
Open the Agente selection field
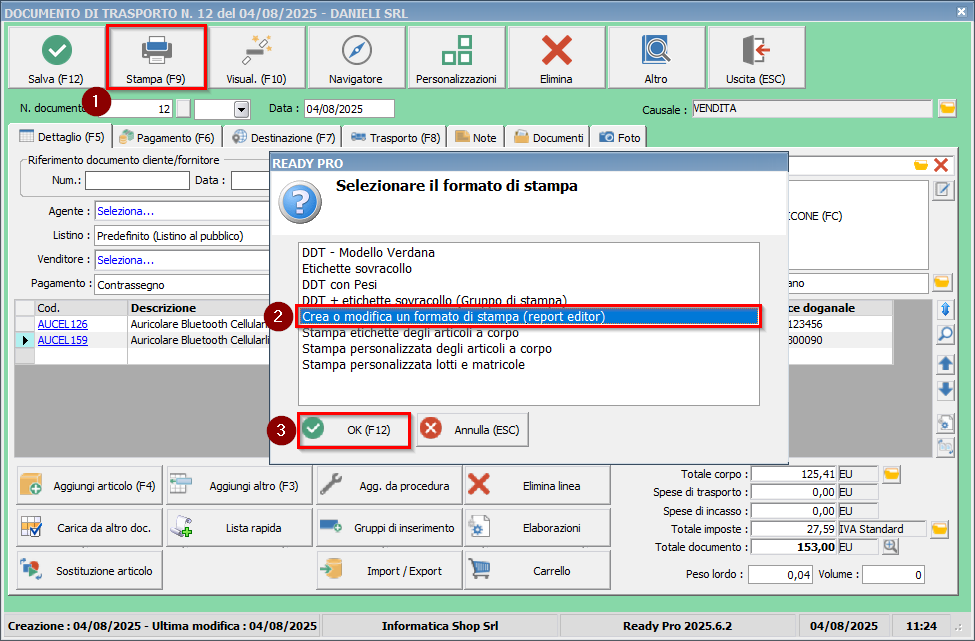pyautogui.click(x=180, y=211)
